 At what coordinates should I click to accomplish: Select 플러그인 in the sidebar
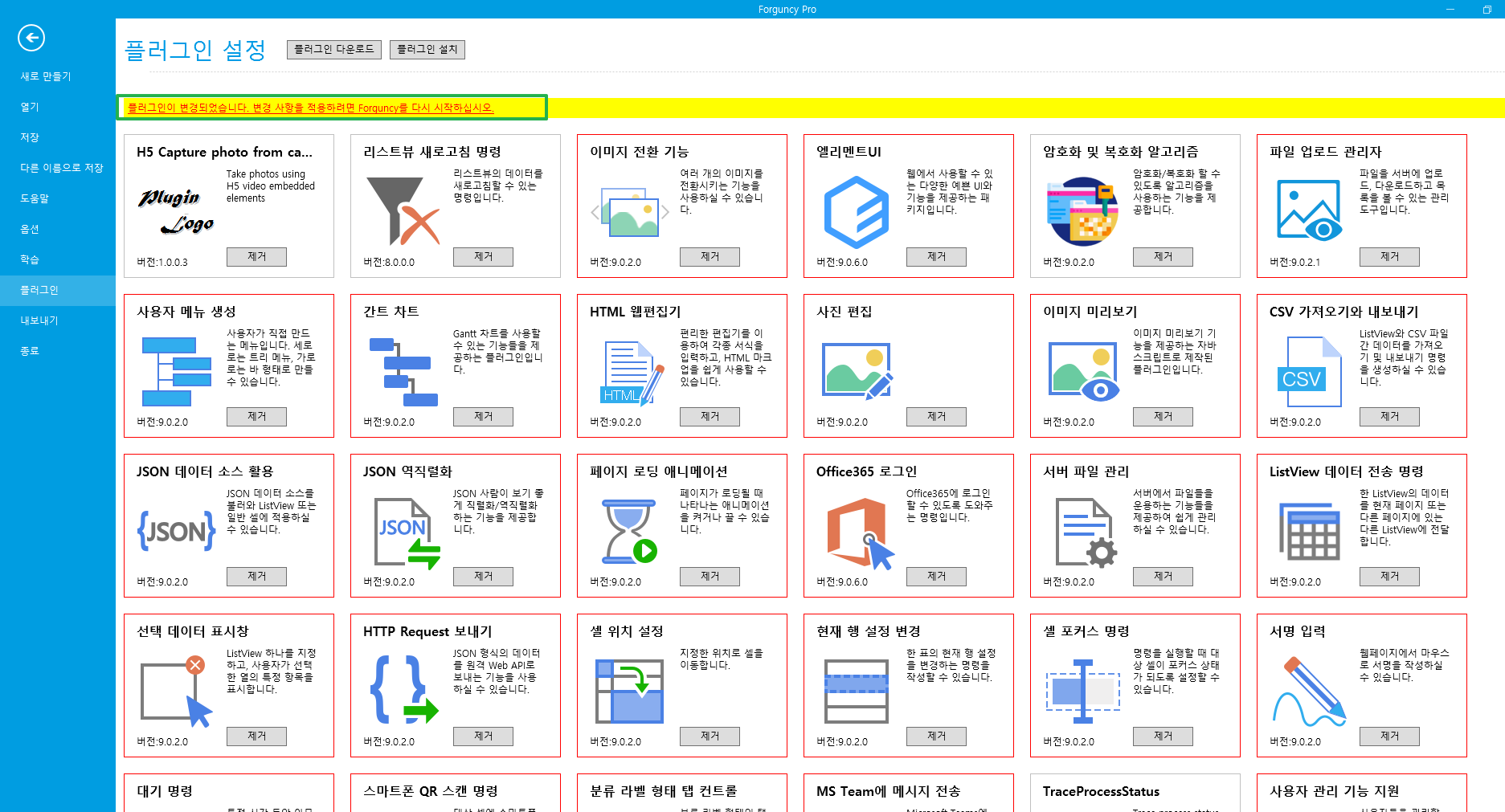coord(58,290)
